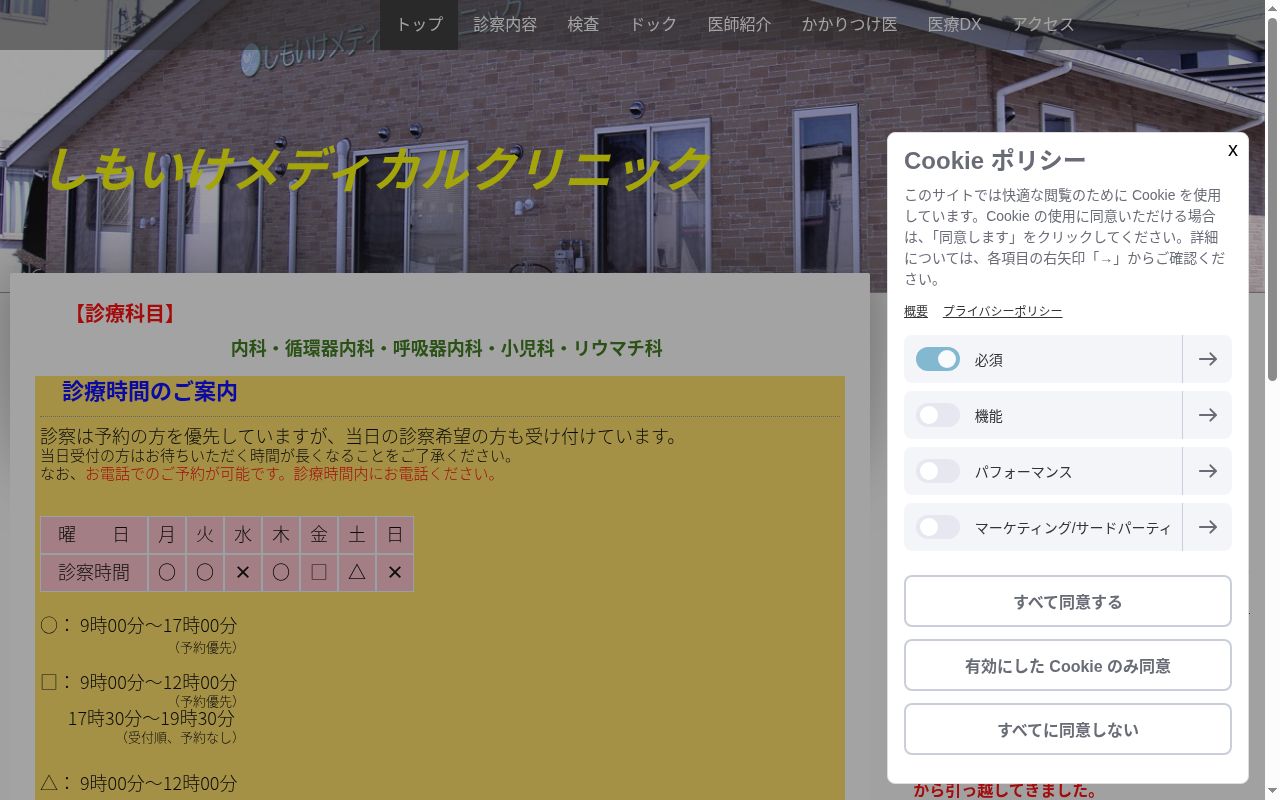Go to the 検査 menu item
Screen dimensions: 1280x800
tap(583, 24)
